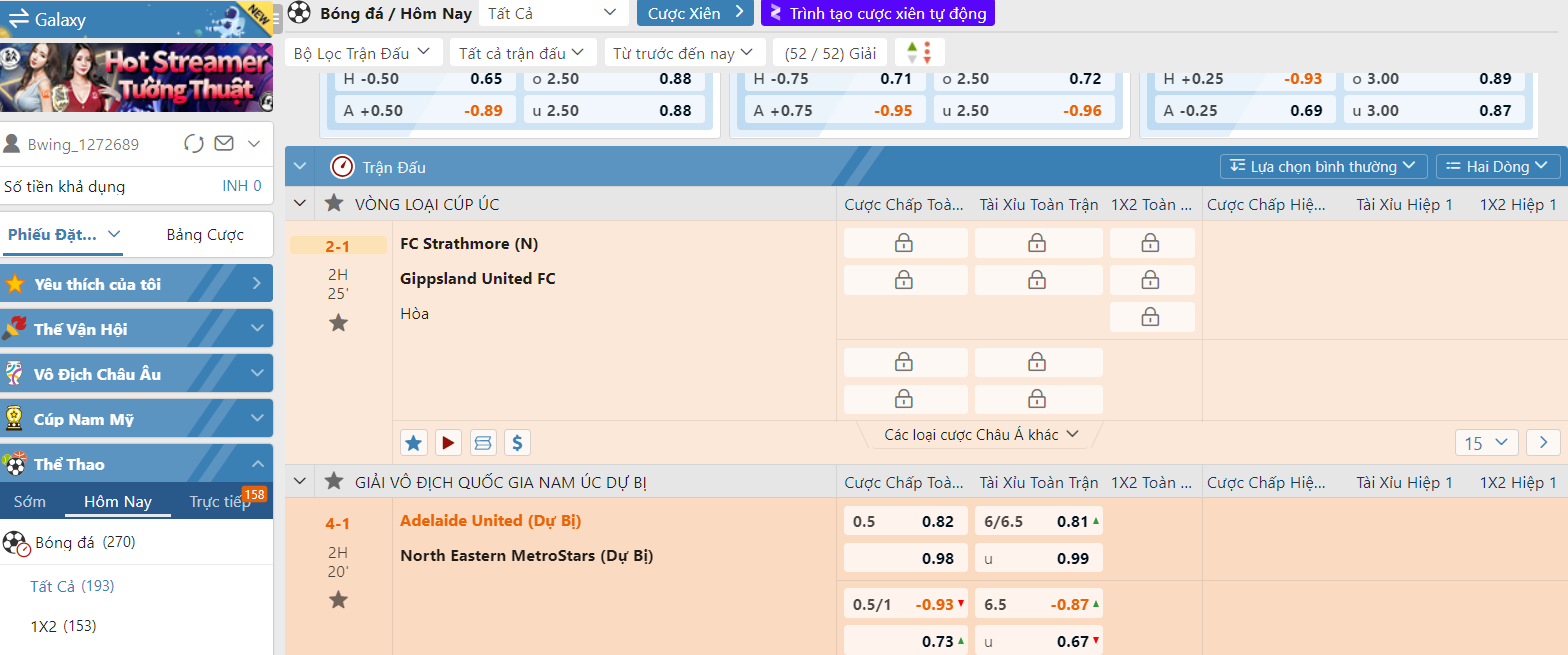Open the messages envelope icon
The height and width of the screenshot is (655, 1568).
pyautogui.click(x=224, y=144)
